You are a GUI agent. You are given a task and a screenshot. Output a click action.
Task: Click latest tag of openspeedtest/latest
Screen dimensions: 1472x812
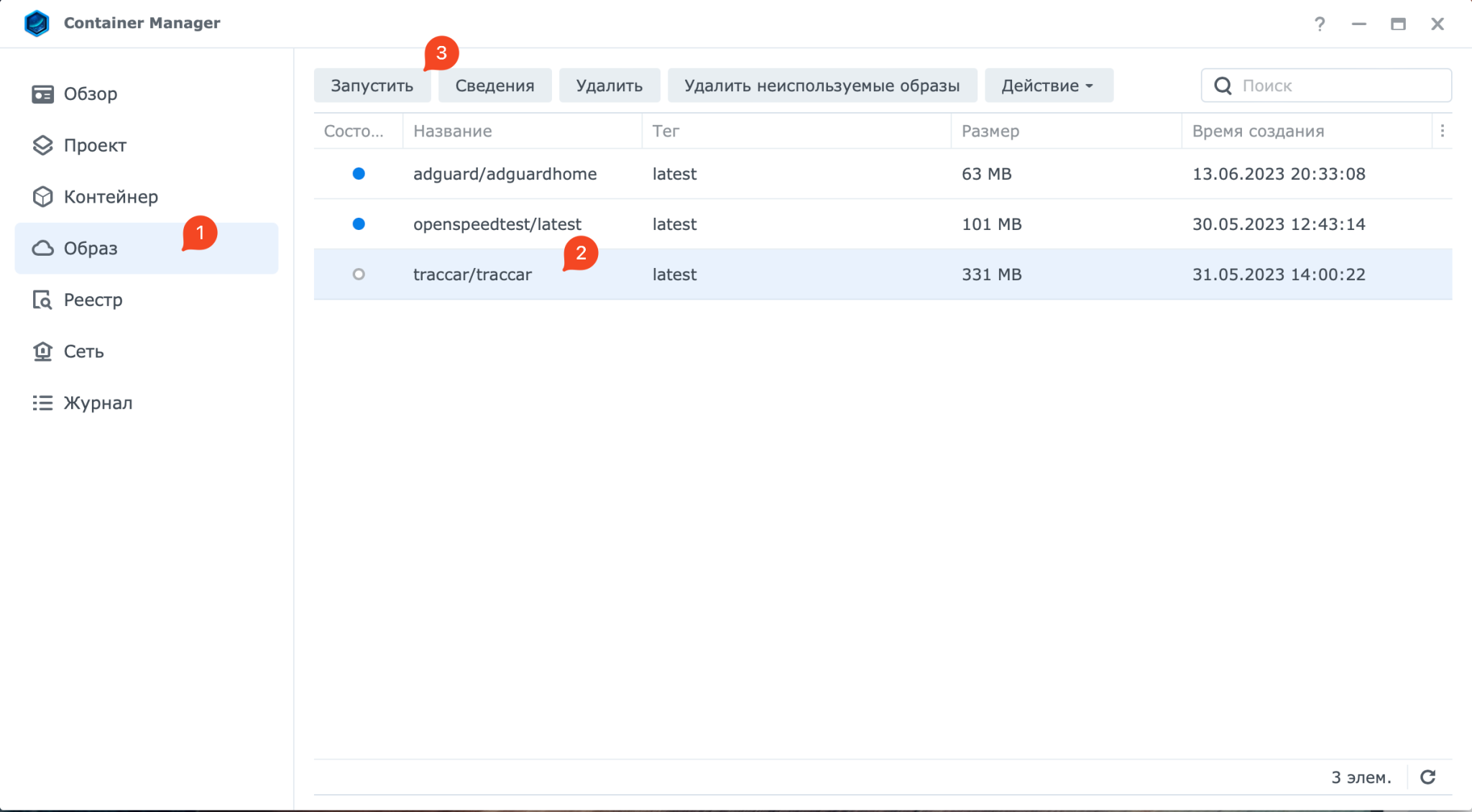click(x=674, y=224)
